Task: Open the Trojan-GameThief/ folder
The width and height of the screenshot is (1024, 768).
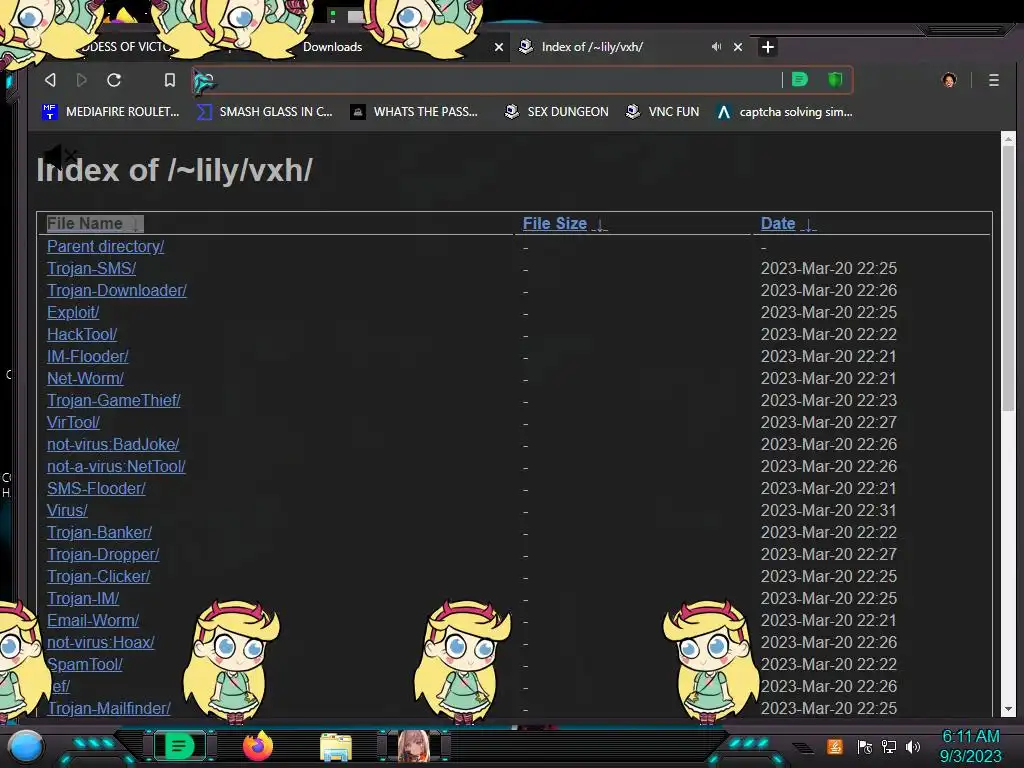Action: (114, 400)
